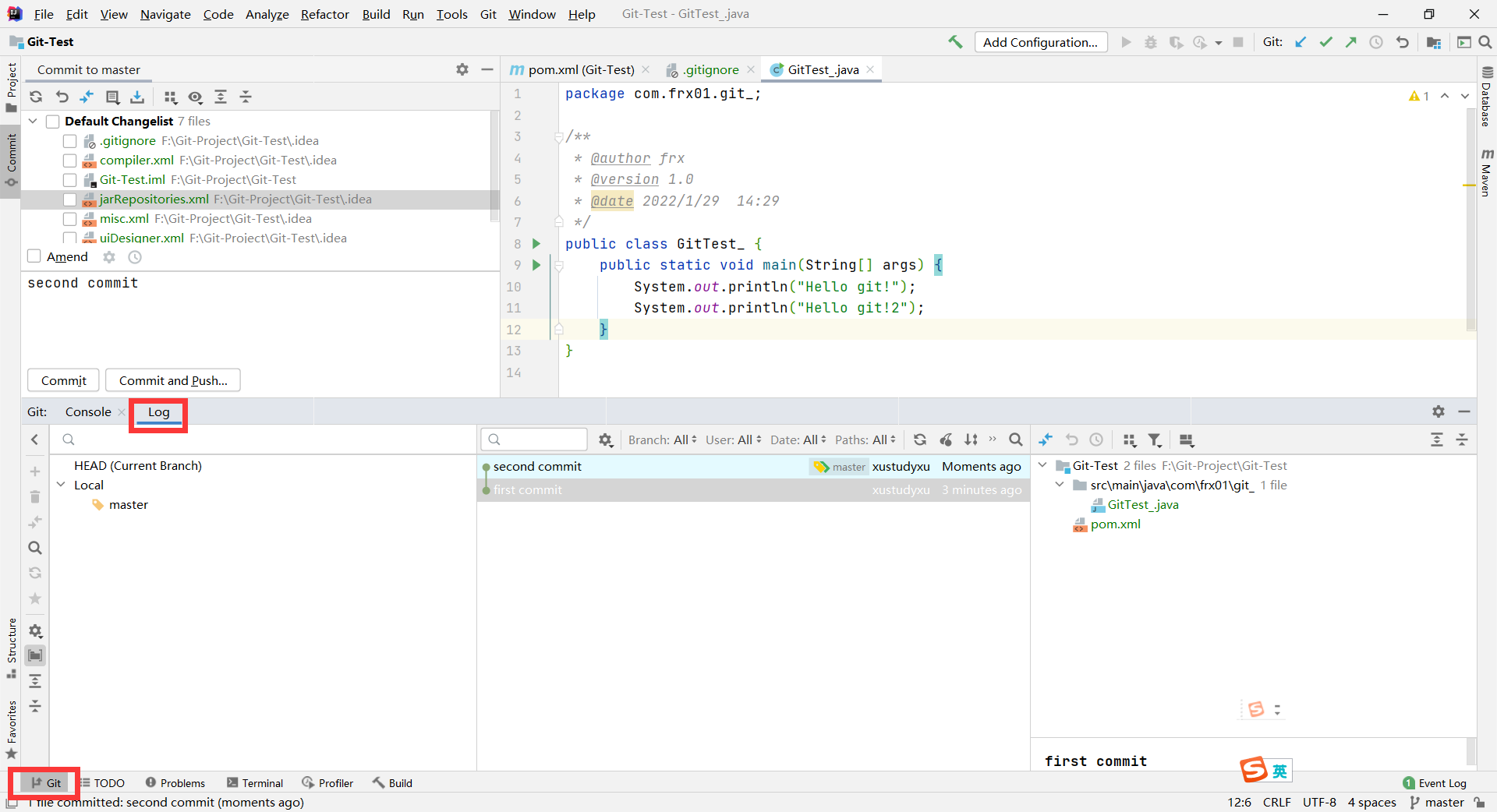Switch to pom.xml (Git-Test) editor tab
1497x812 pixels.
pyautogui.click(x=580, y=69)
